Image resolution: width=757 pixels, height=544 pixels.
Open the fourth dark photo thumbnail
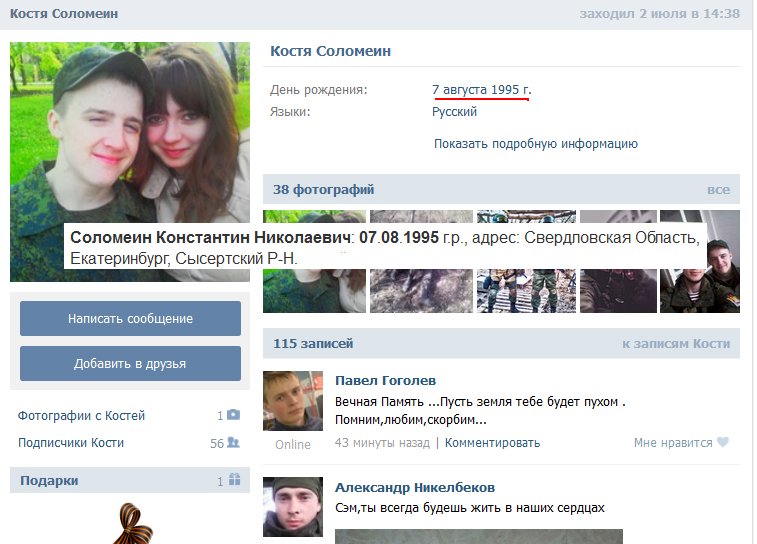coord(618,261)
